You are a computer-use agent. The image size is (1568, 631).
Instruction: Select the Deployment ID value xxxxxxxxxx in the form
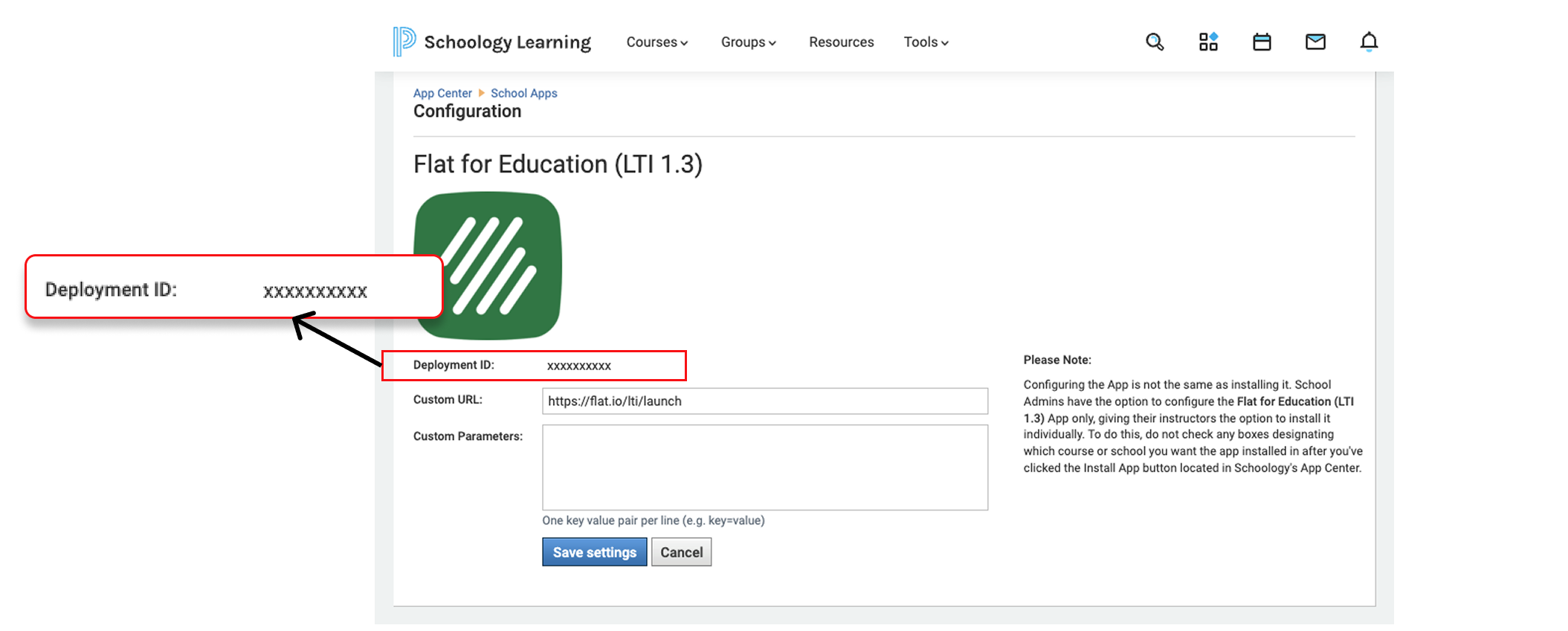click(x=579, y=366)
